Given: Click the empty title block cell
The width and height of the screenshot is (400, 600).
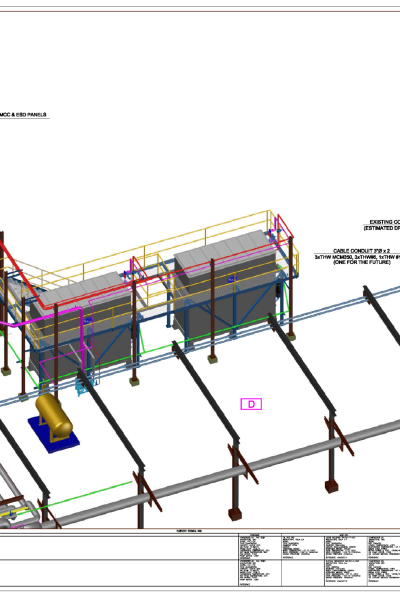Looking at the screenshot, I should 119,548.
